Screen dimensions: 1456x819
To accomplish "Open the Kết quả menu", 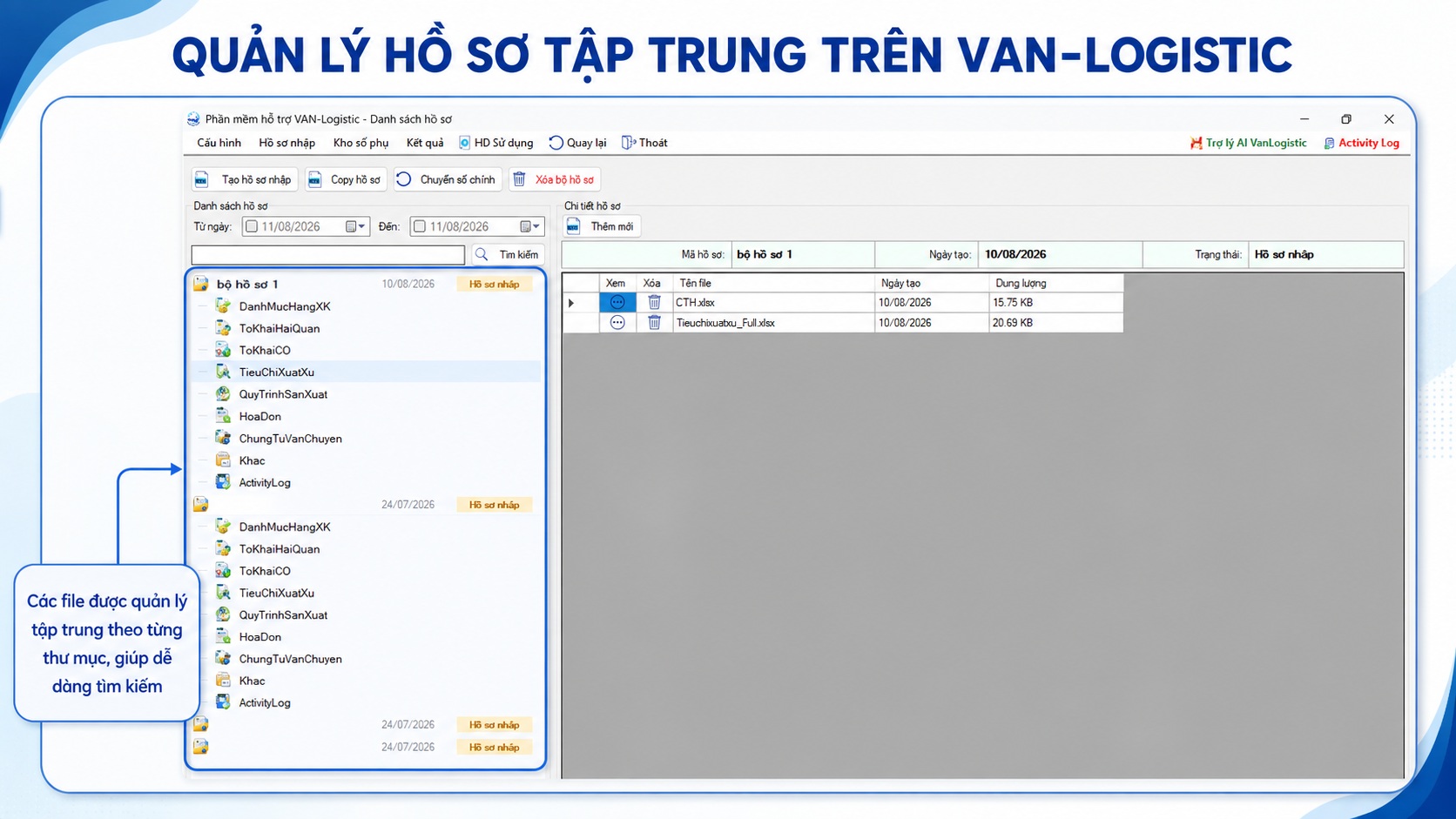I will point(424,143).
